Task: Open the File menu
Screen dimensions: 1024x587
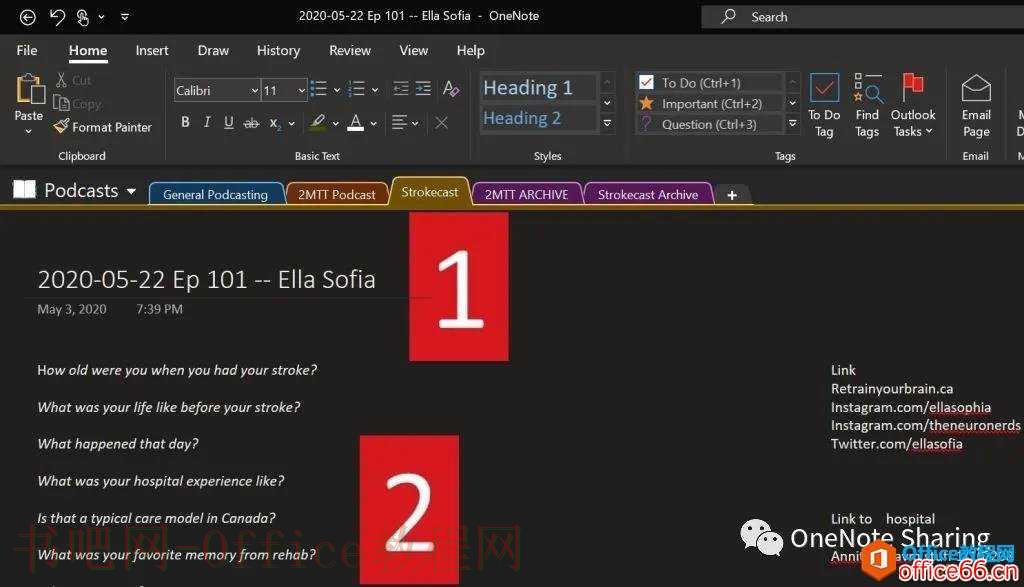Action: click(27, 50)
